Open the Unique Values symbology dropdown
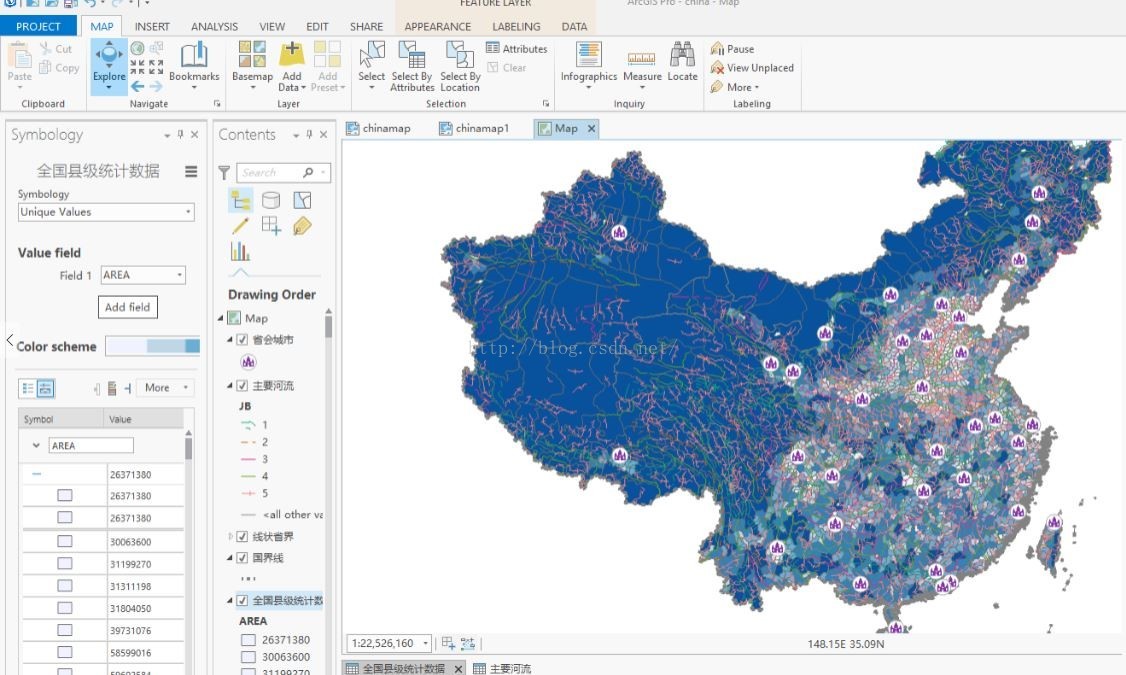The width and height of the screenshot is (1126, 675). click(x=106, y=212)
